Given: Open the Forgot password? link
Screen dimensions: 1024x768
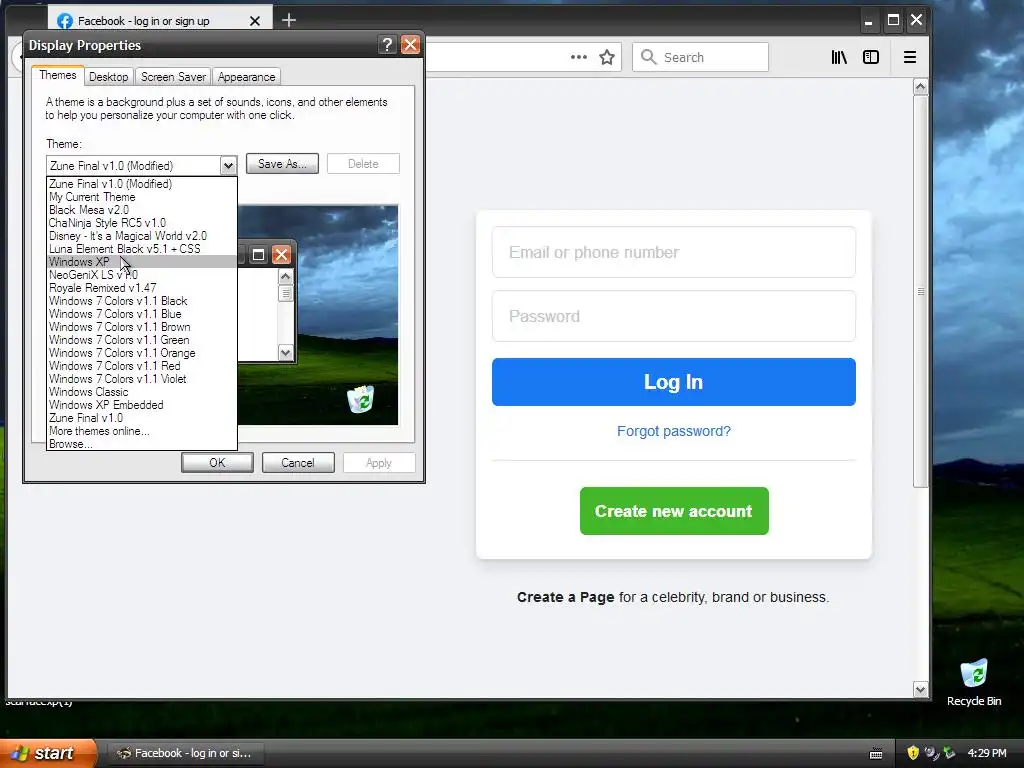Looking at the screenshot, I should pos(673,431).
